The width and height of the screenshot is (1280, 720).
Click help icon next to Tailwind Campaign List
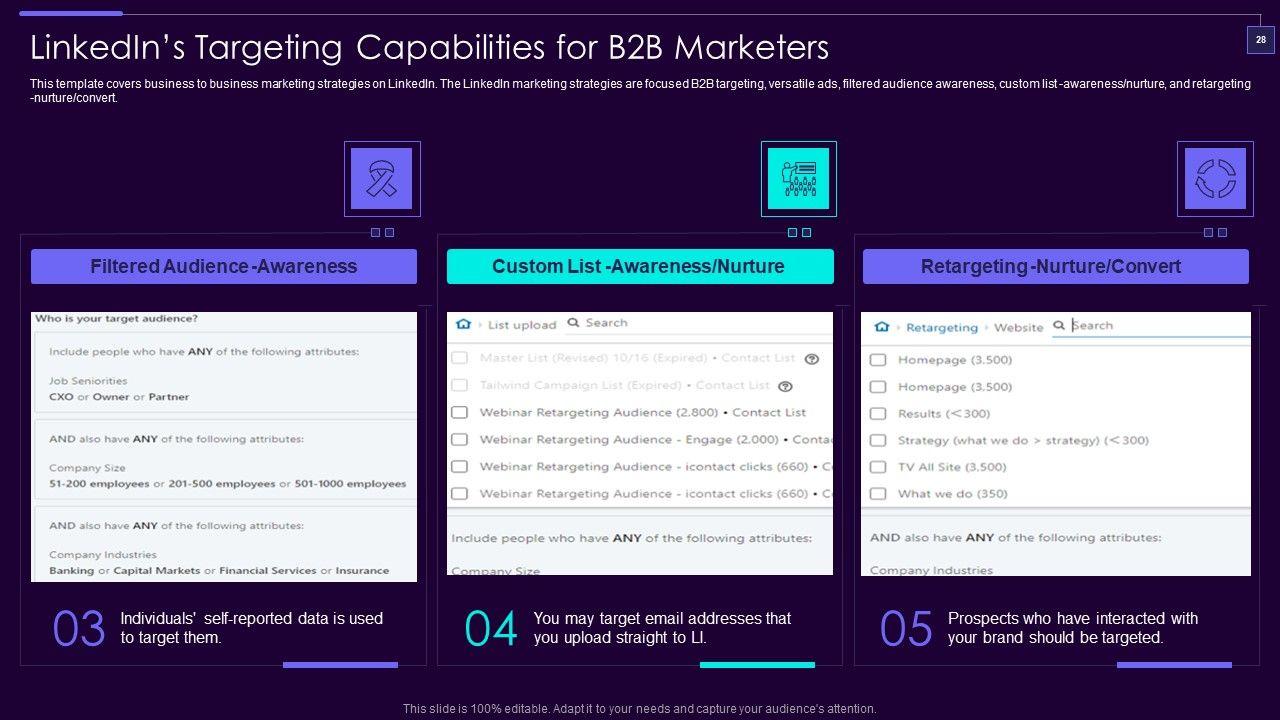(786, 386)
